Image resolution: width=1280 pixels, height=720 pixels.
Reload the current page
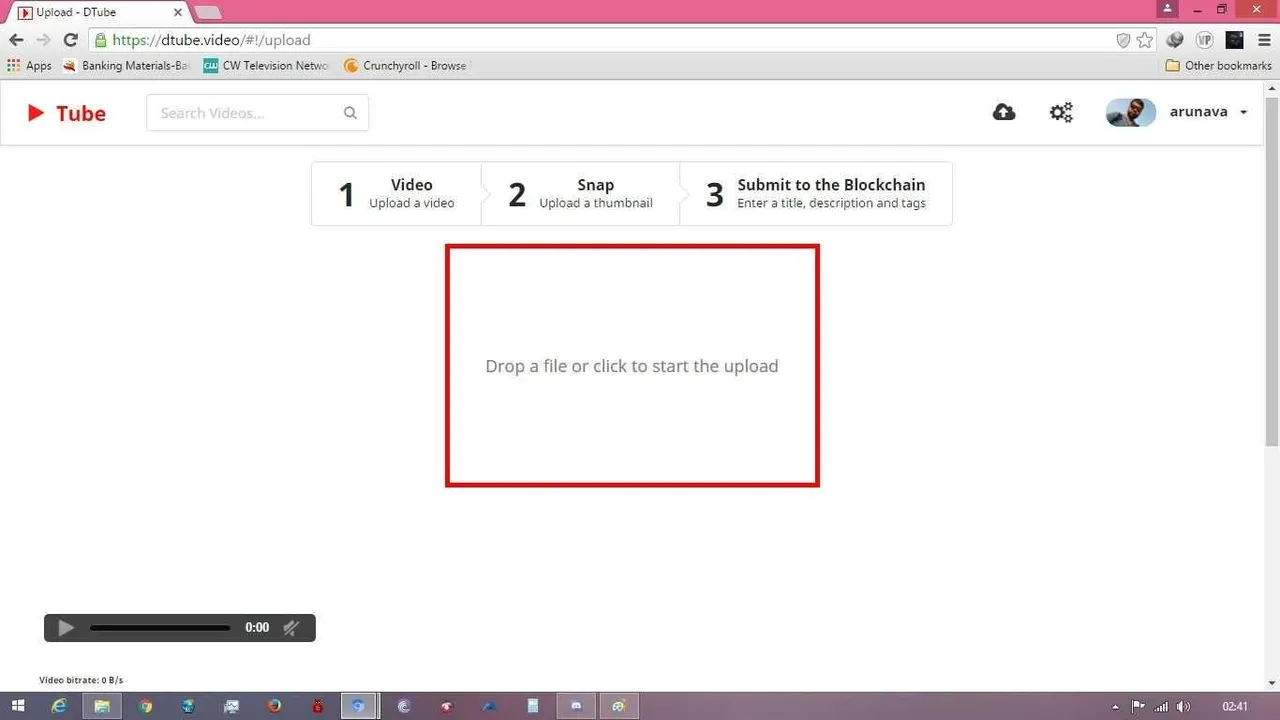pyautogui.click(x=70, y=40)
